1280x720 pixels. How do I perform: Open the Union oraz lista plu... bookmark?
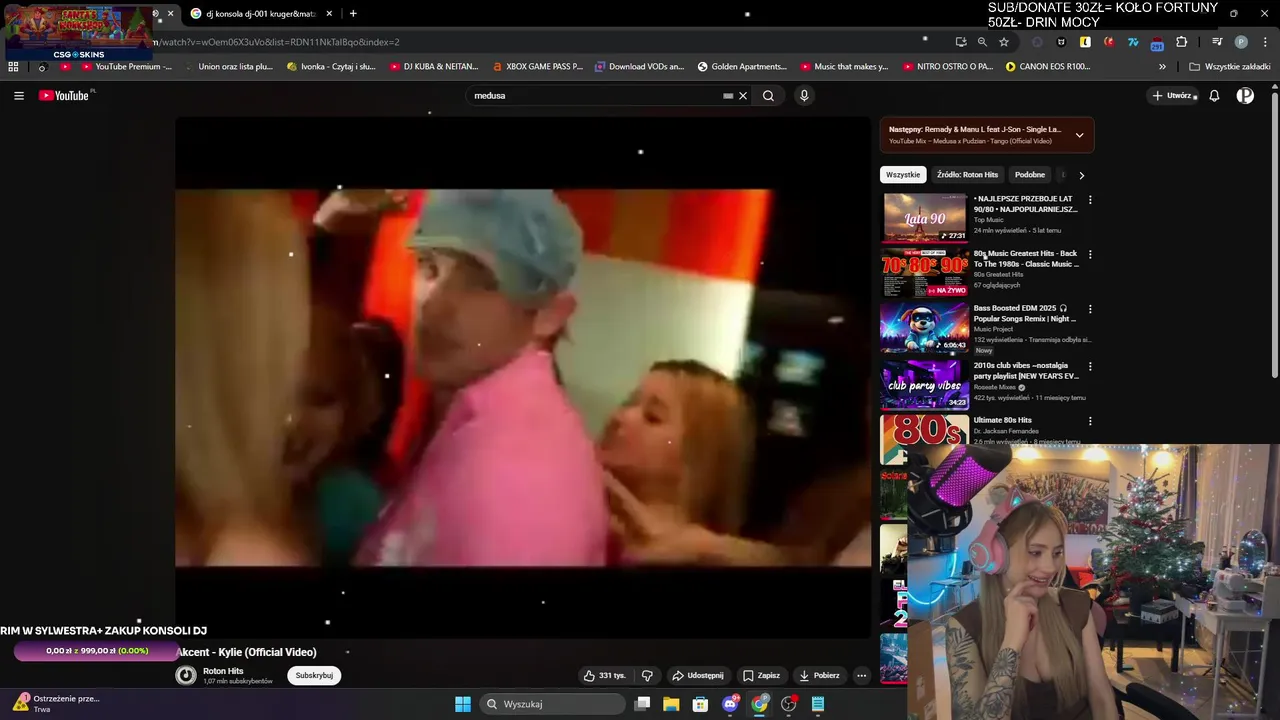228,67
